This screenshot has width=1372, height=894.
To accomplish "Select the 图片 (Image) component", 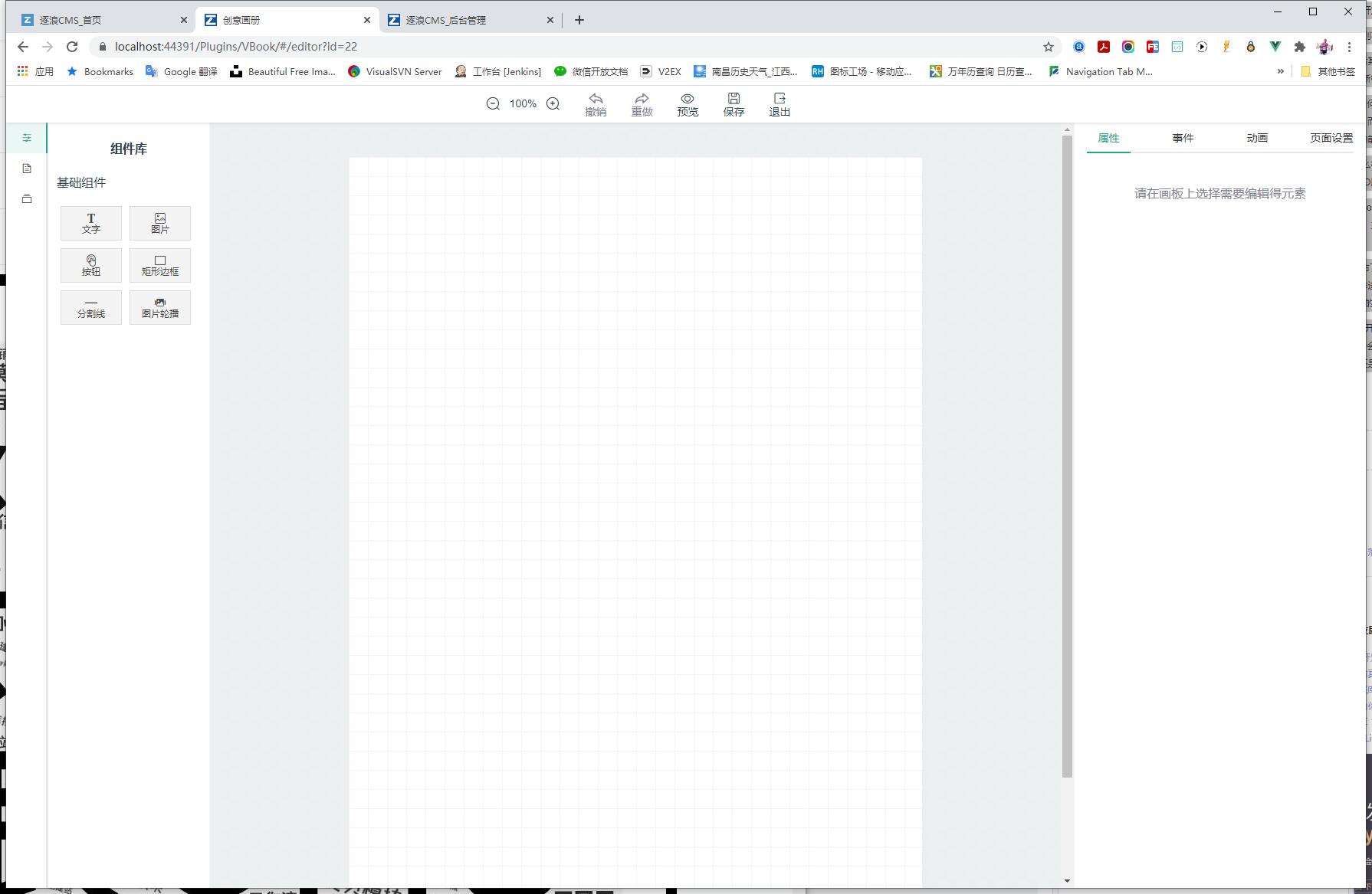I will (159, 223).
